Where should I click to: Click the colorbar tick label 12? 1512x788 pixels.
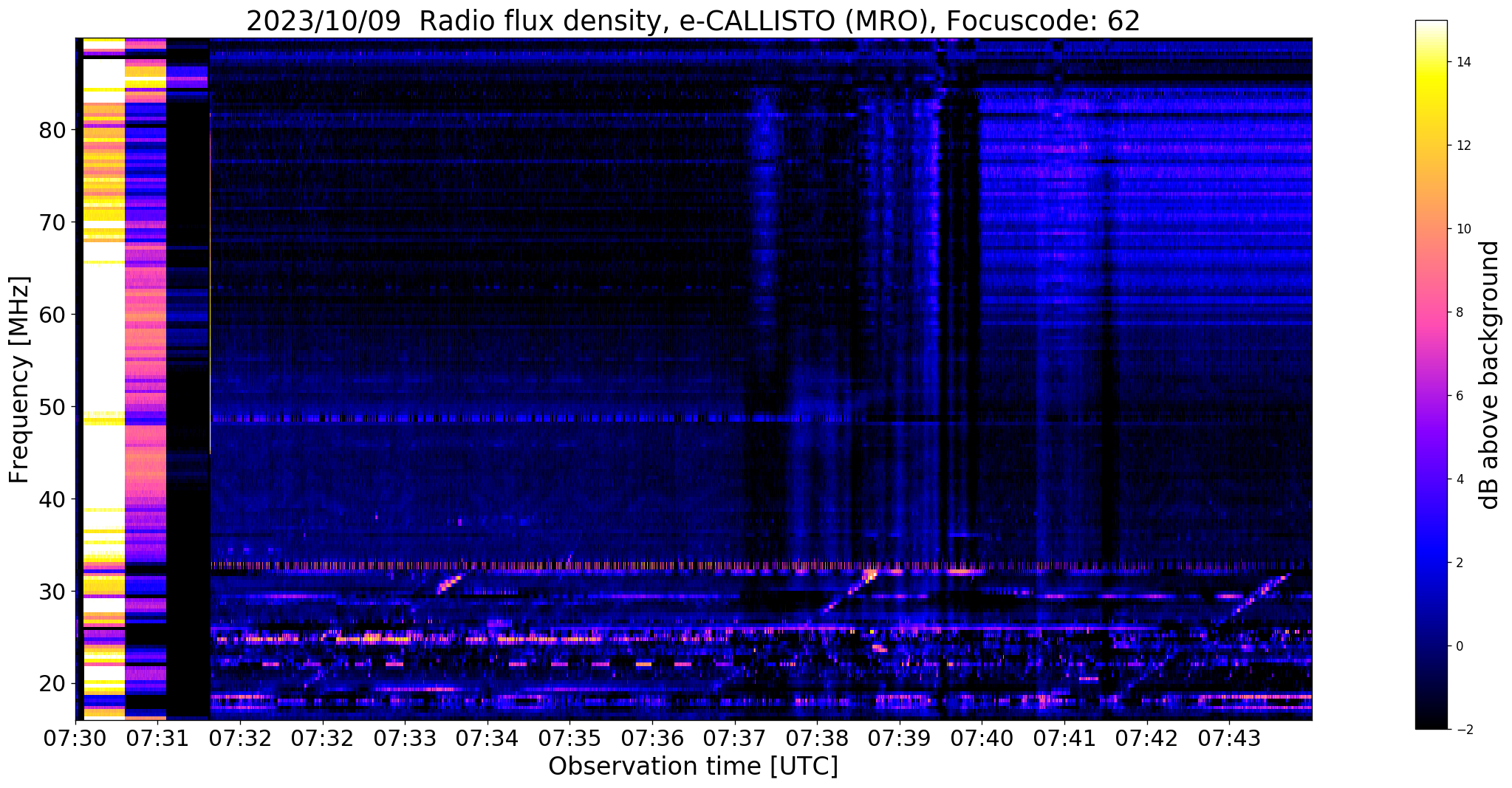tap(1463, 145)
